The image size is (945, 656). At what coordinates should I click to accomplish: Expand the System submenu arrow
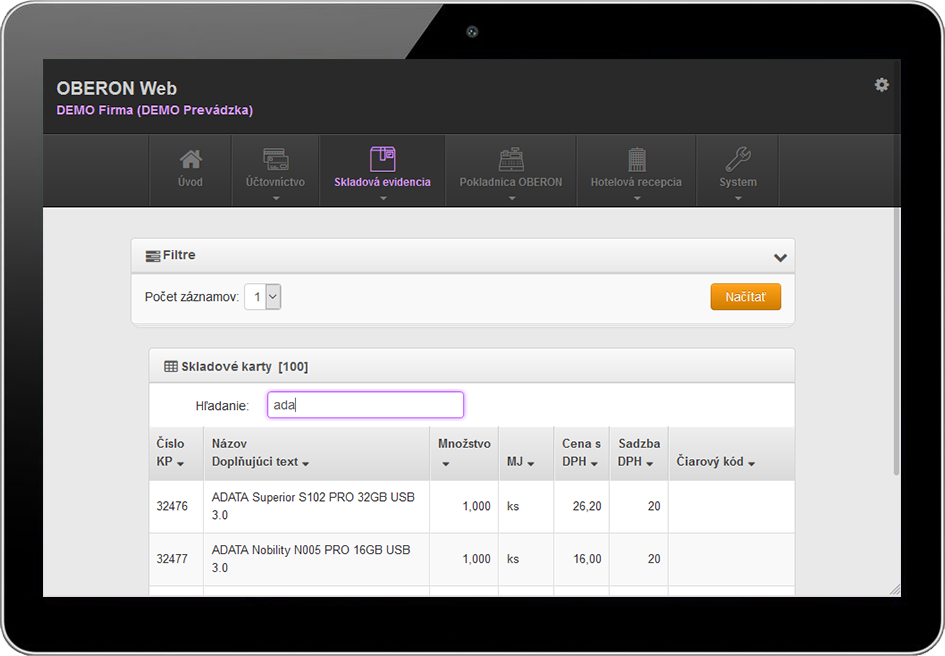(x=738, y=198)
